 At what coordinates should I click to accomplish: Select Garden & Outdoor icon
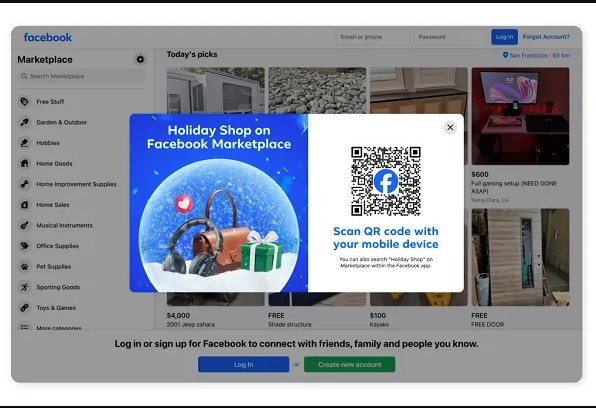[25, 122]
